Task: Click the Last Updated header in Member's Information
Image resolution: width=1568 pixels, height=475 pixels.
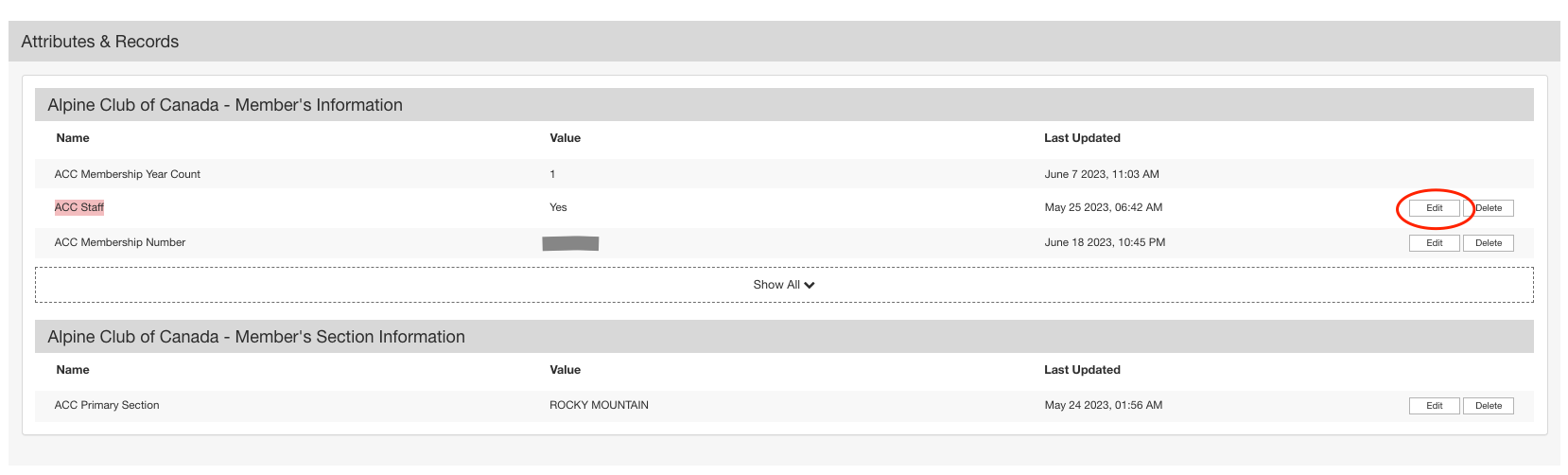Action: tap(1082, 138)
